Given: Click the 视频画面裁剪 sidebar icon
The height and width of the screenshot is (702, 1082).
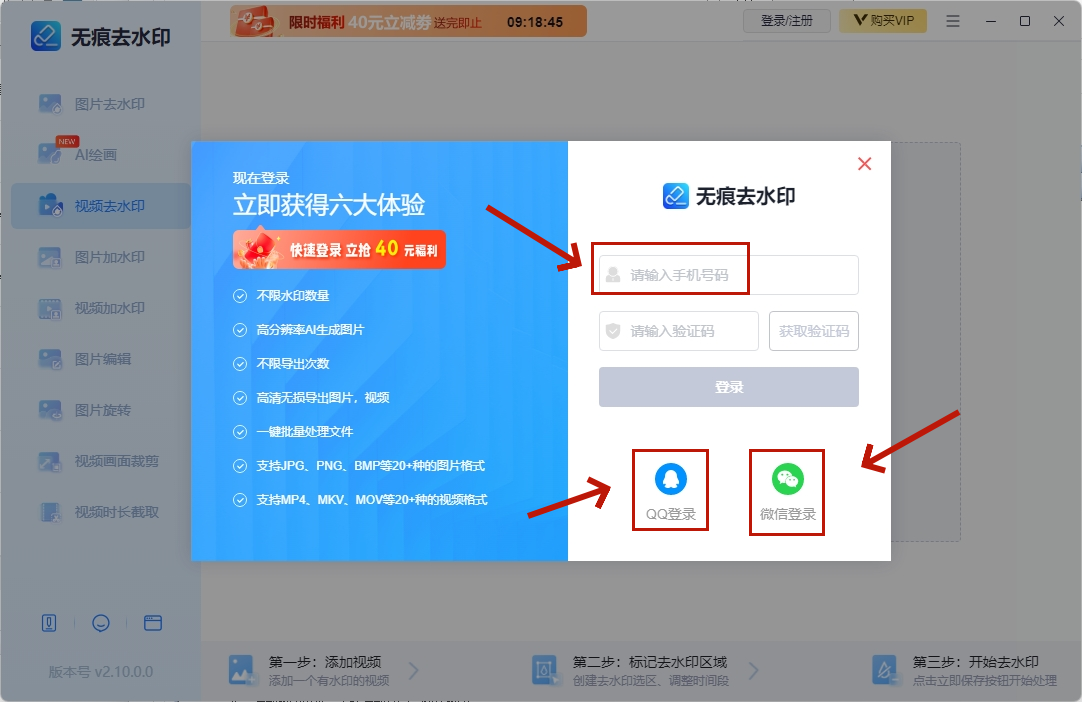Looking at the screenshot, I should pyautogui.click(x=50, y=461).
